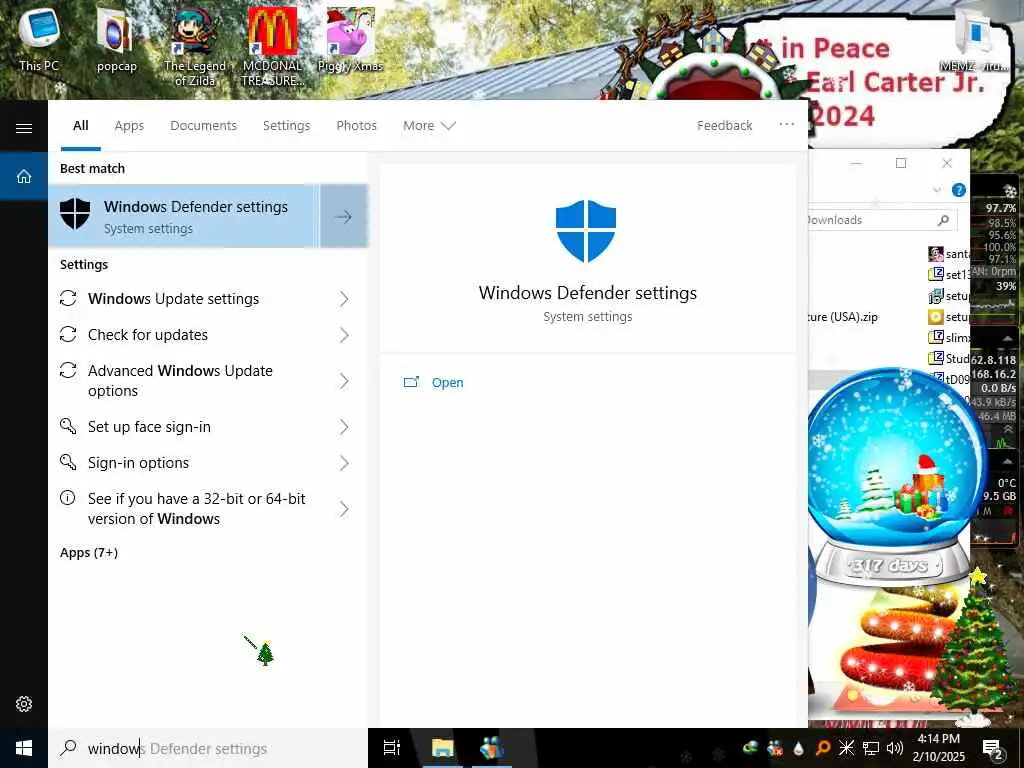Expand the Check for updates chevron

[344, 335]
